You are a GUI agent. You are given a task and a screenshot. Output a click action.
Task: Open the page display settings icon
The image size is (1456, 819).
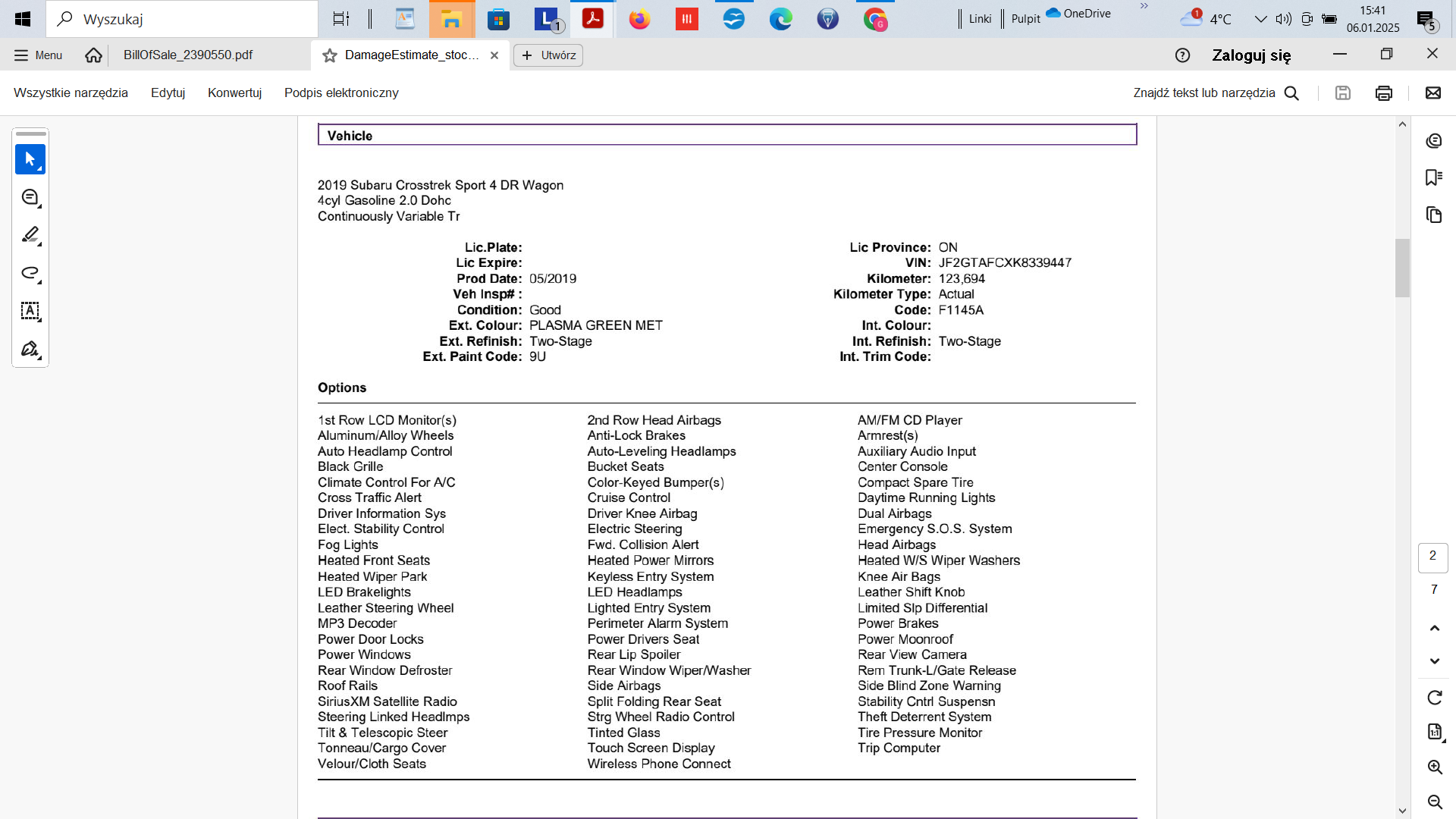(x=1434, y=732)
